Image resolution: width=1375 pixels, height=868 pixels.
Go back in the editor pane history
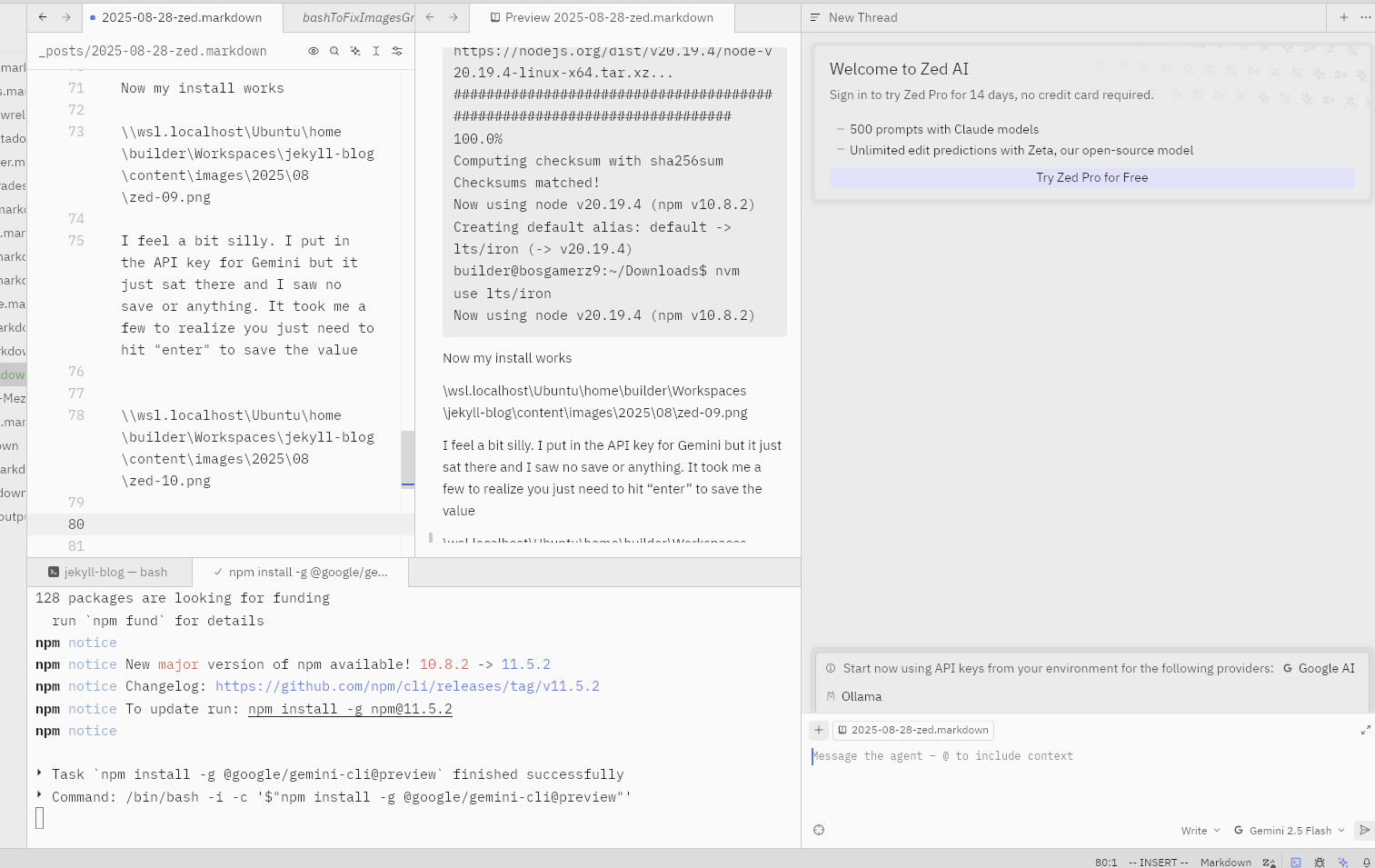[x=43, y=17]
